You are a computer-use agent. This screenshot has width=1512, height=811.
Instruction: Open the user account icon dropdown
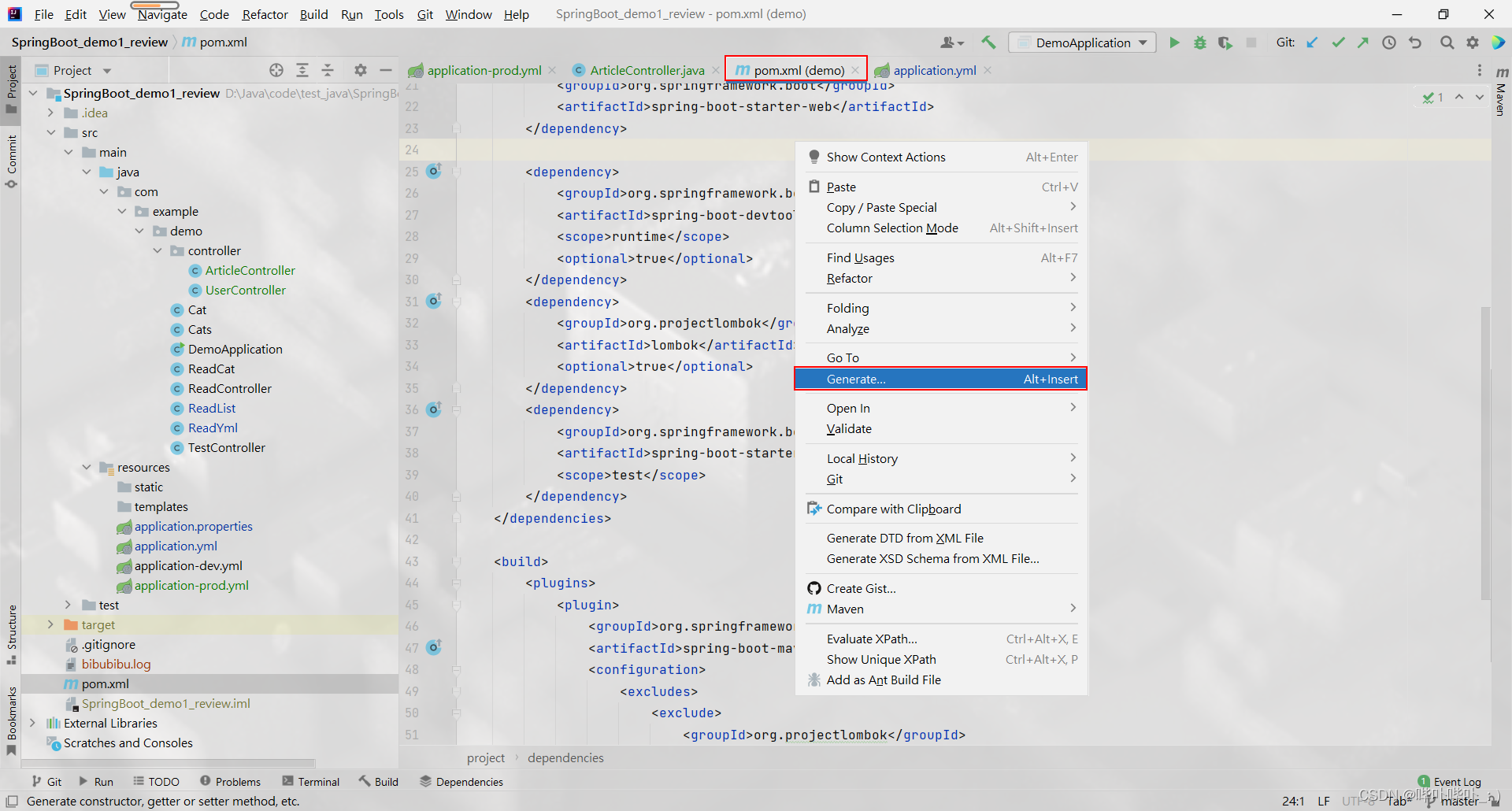click(952, 43)
